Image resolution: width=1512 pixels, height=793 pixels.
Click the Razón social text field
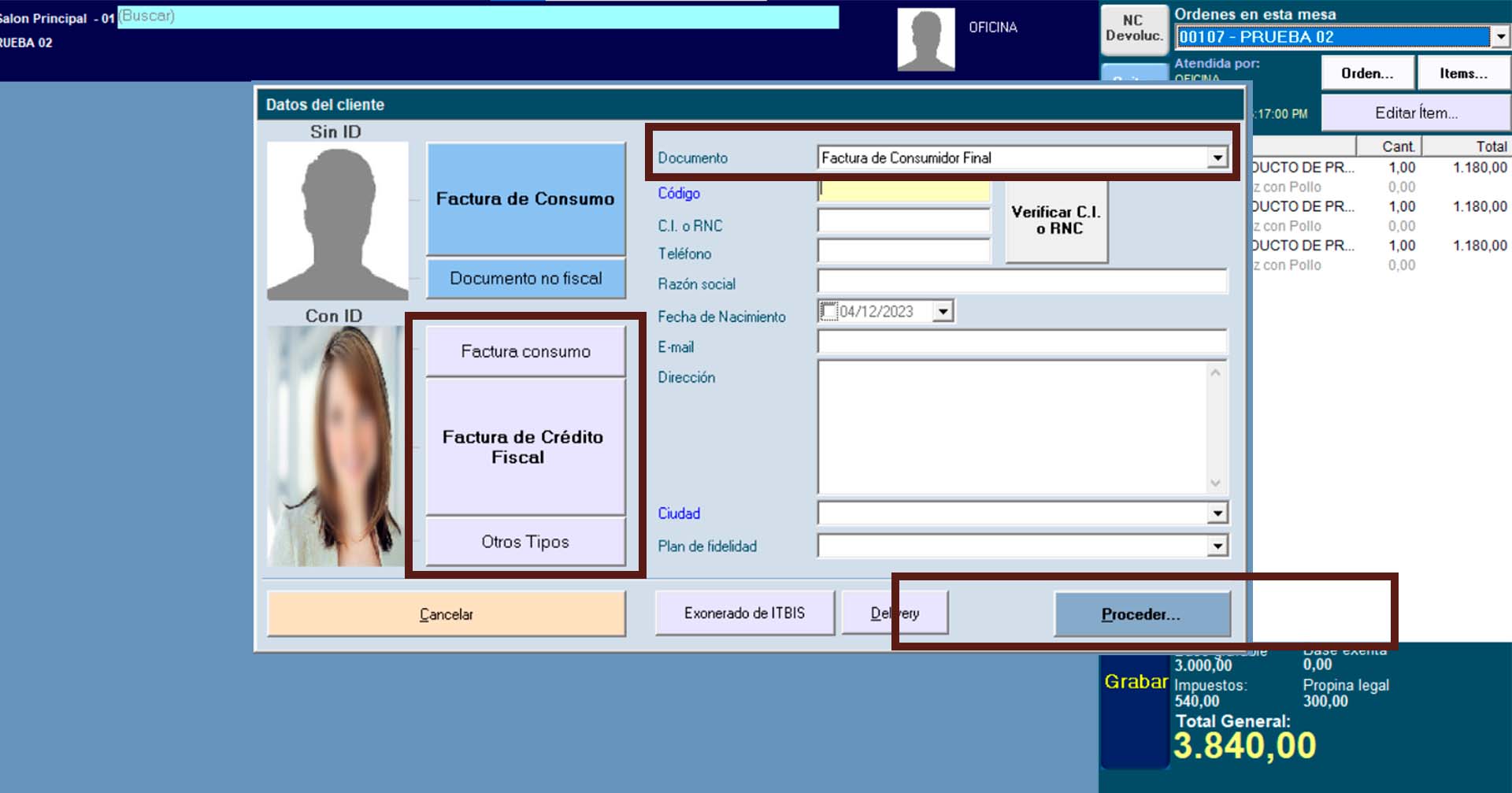(x=1021, y=281)
